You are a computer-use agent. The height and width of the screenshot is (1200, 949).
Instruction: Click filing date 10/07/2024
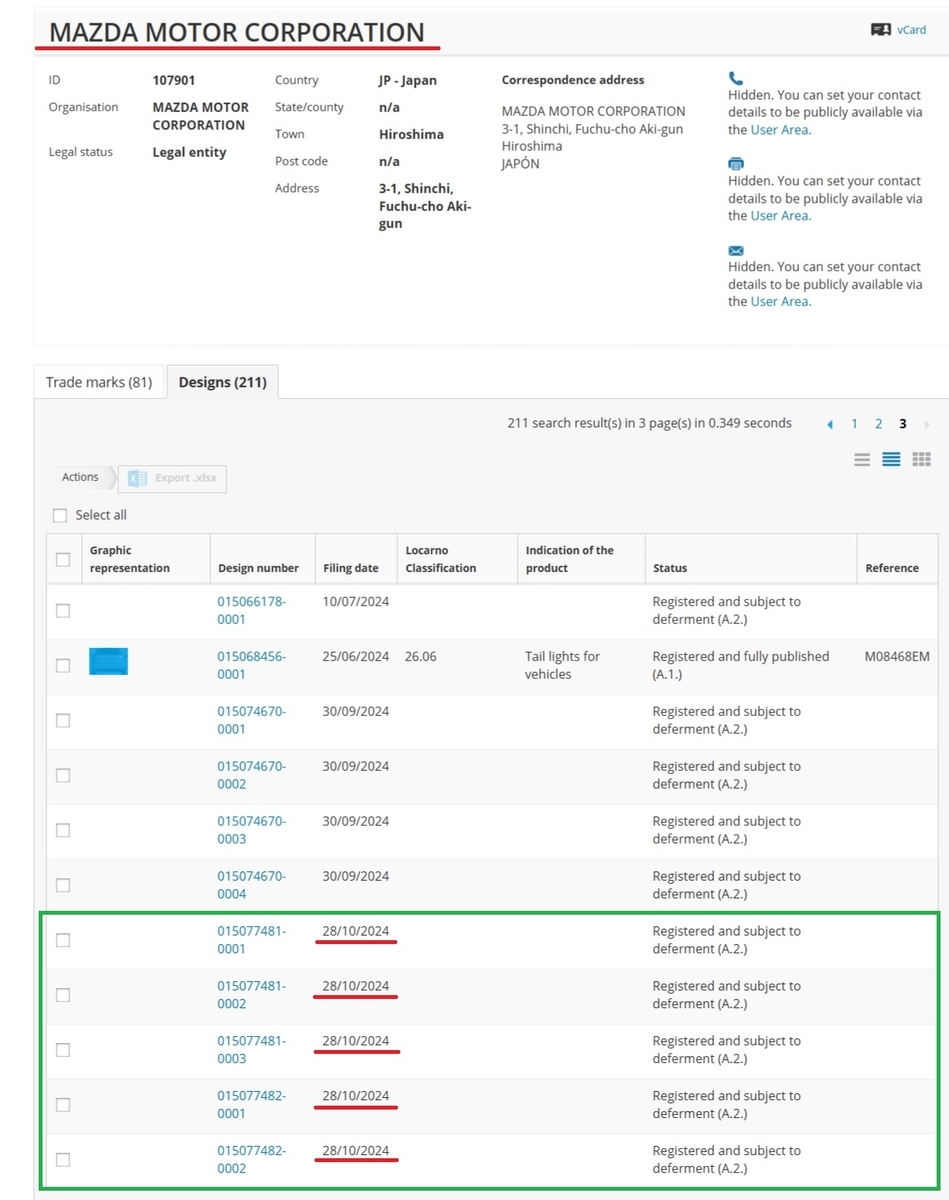tap(356, 602)
